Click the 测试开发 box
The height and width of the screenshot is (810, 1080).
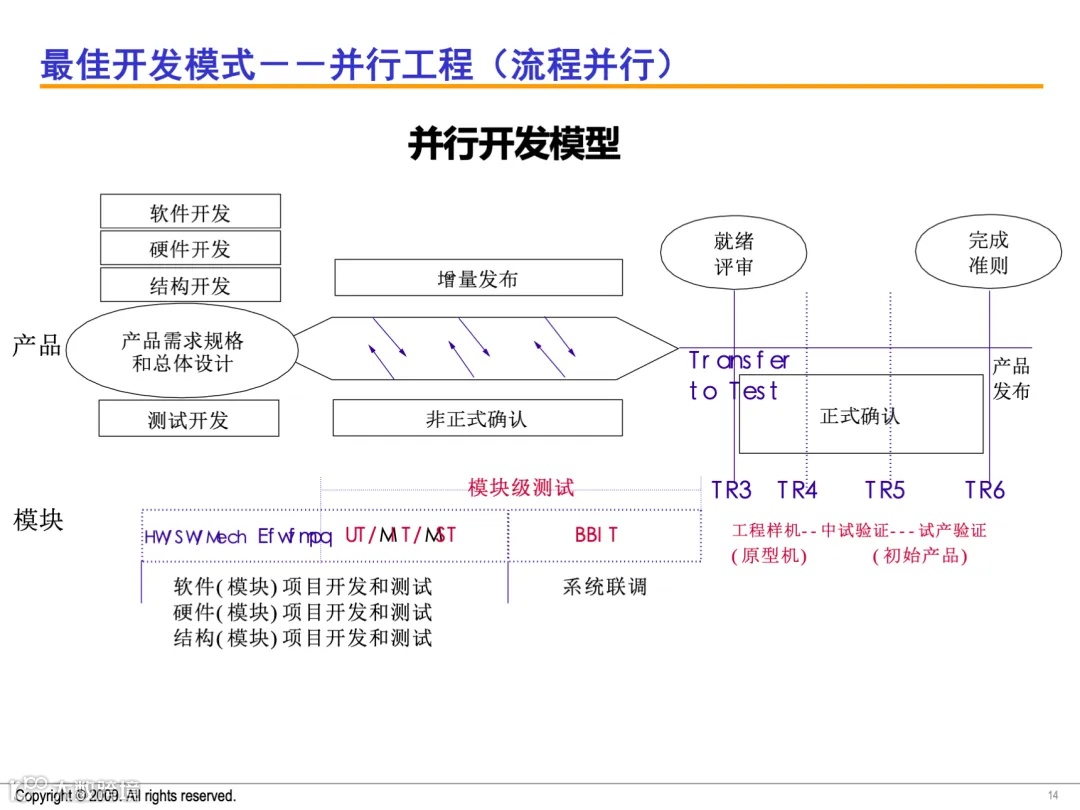click(x=188, y=418)
